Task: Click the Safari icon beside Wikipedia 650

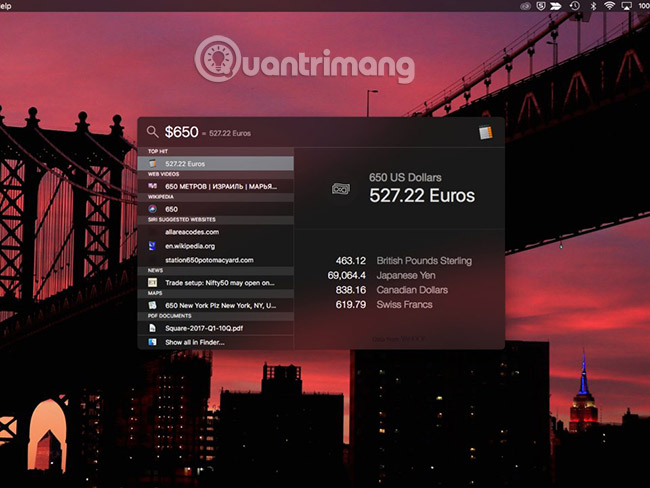Action: click(153, 209)
